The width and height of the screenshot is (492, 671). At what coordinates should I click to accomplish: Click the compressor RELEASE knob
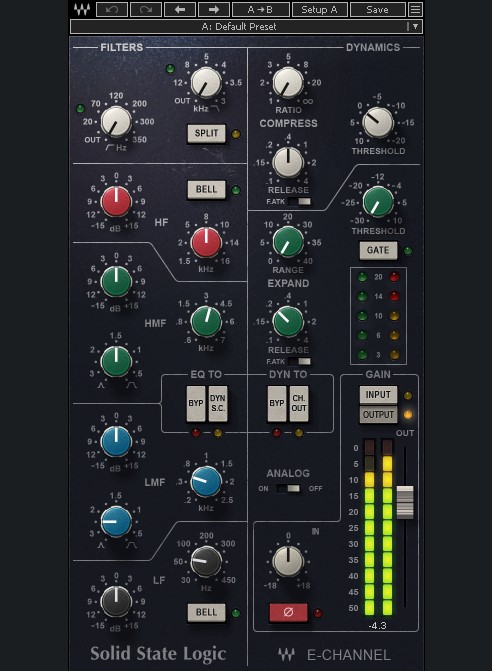288,163
